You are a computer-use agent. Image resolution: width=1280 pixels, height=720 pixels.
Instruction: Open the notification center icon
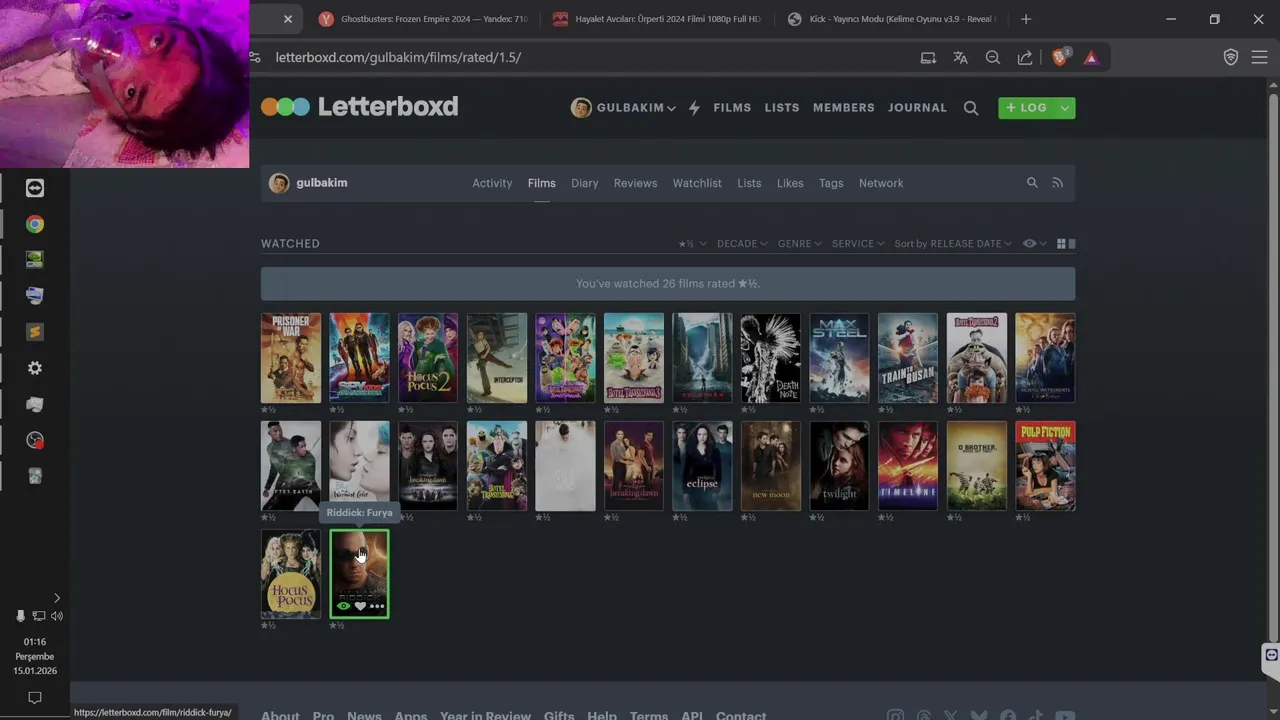click(35, 697)
